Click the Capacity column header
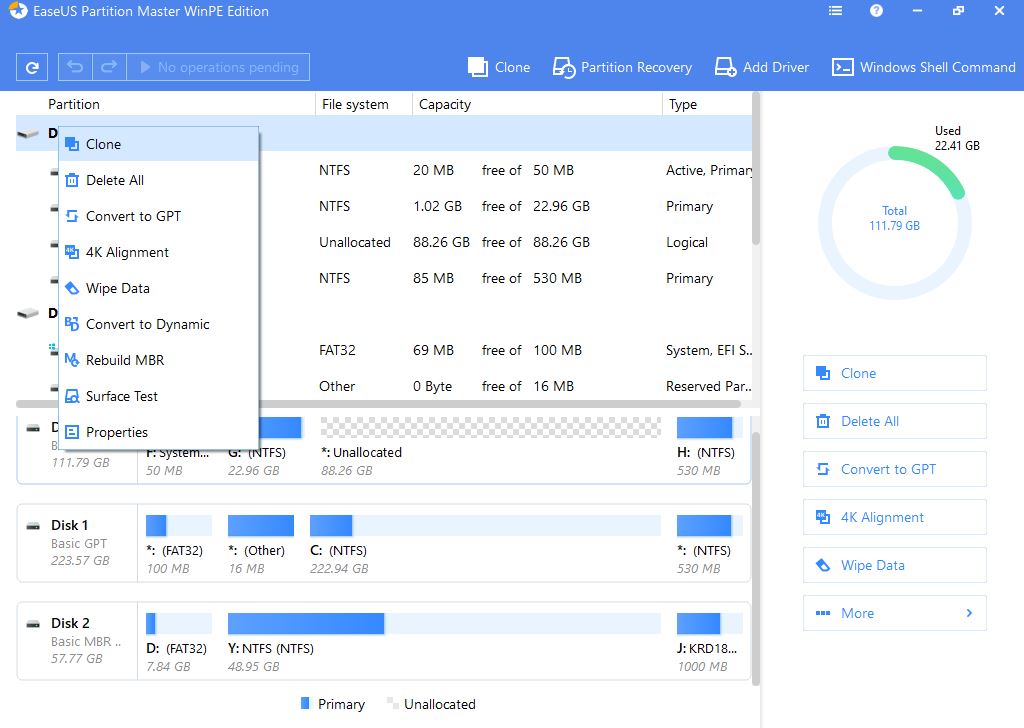 coord(445,104)
